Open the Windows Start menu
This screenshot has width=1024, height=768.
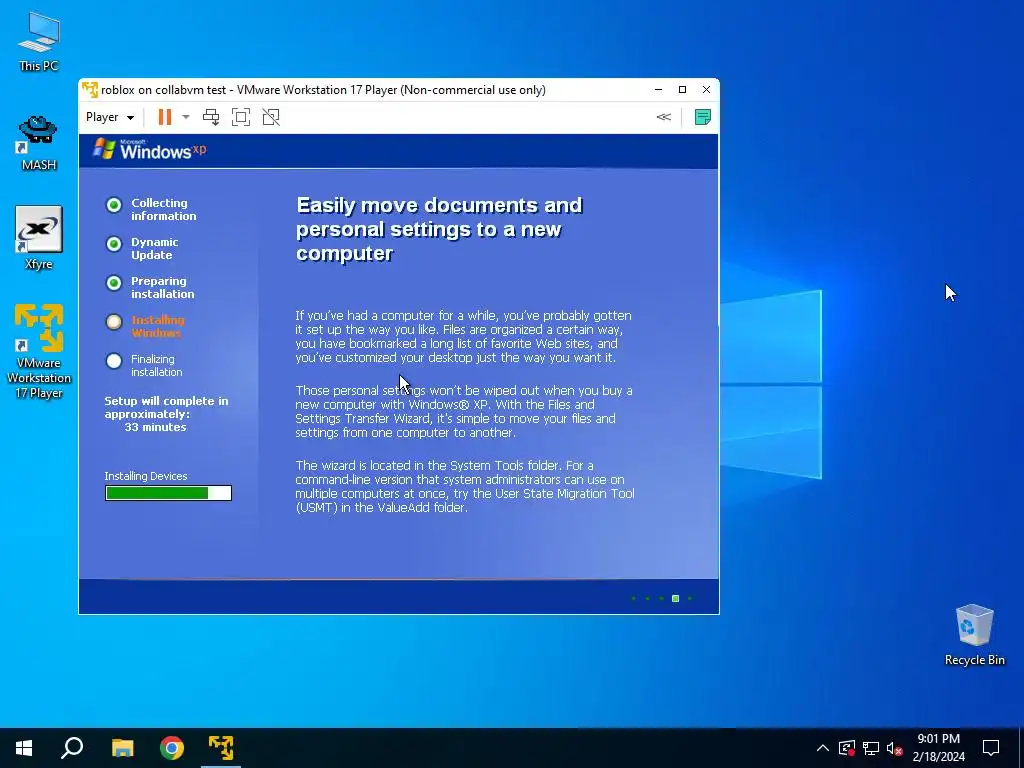[x=24, y=748]
